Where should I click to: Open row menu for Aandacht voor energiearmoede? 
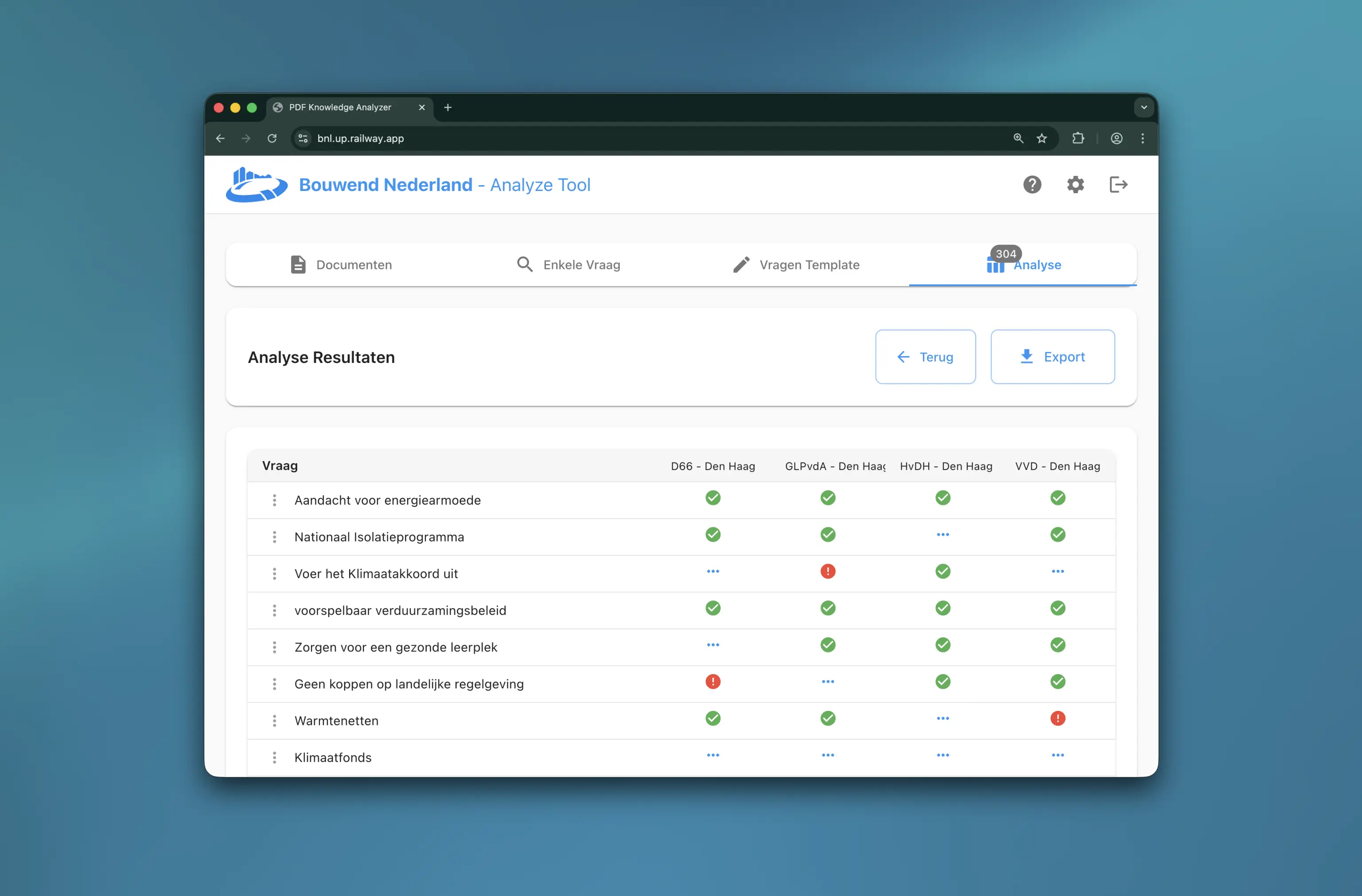point(275,500)
